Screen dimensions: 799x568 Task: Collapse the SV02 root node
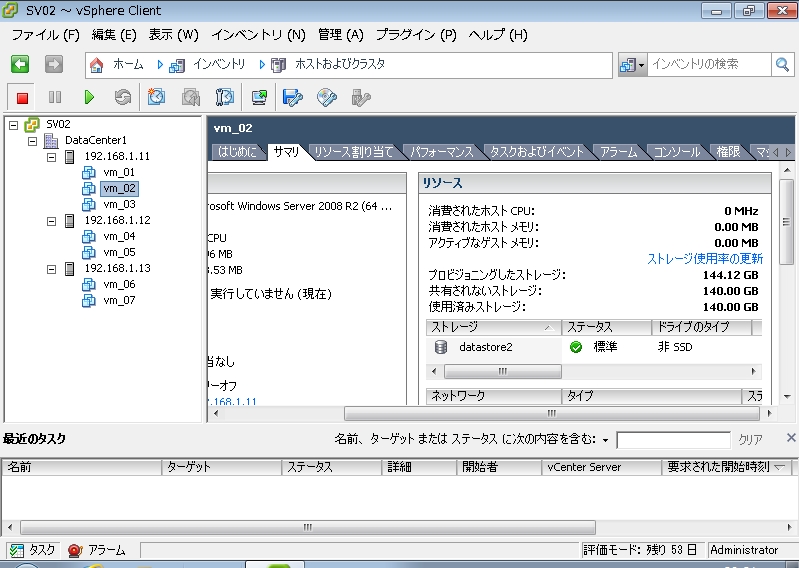(14, 125)
